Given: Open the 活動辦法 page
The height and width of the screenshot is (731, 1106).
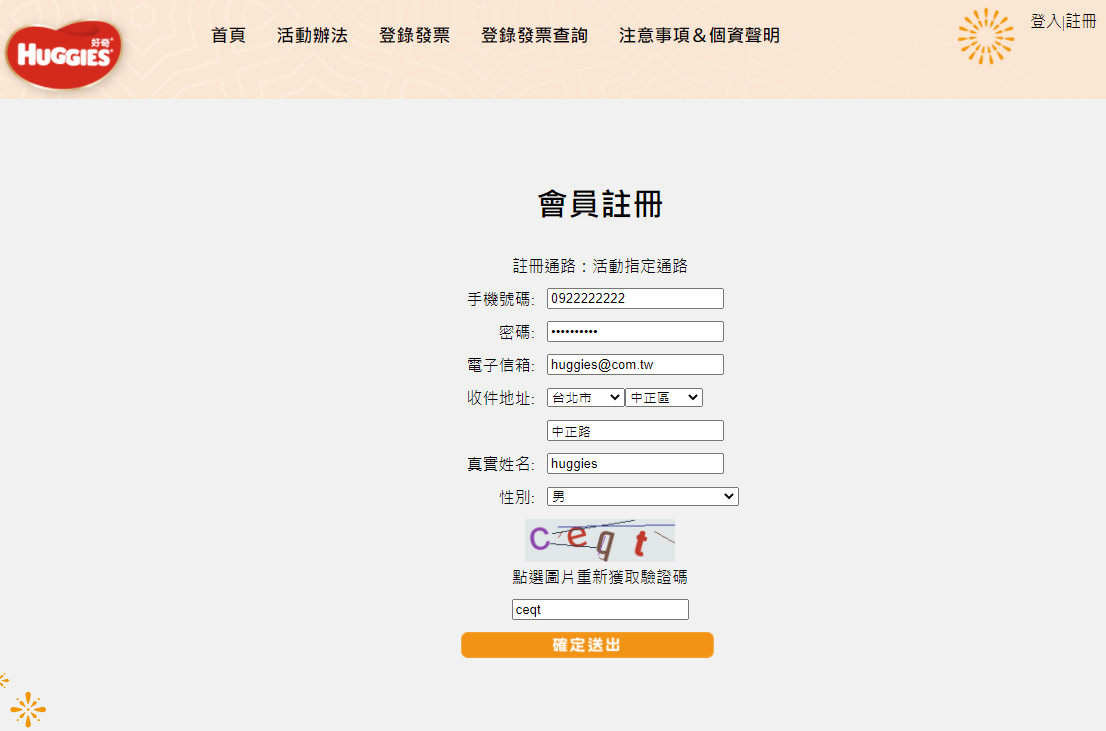Looking at the screenshot, I should click(312, 35).
